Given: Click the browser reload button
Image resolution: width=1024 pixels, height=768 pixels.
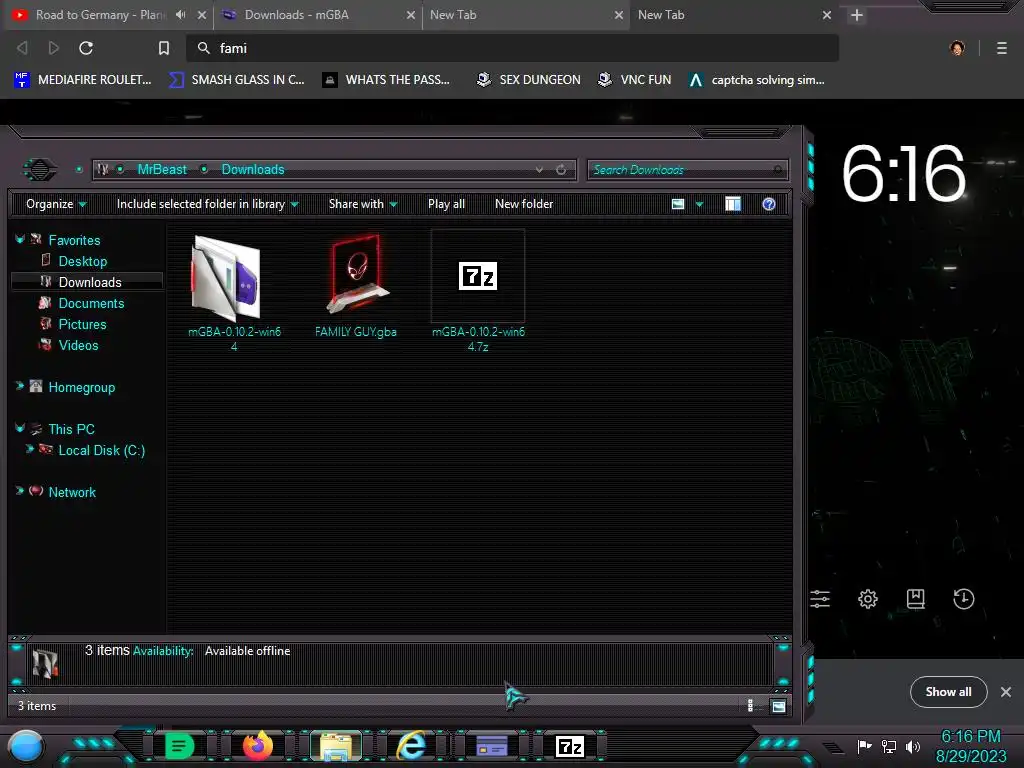Looking at the screenshot, I should coord(86,48).
